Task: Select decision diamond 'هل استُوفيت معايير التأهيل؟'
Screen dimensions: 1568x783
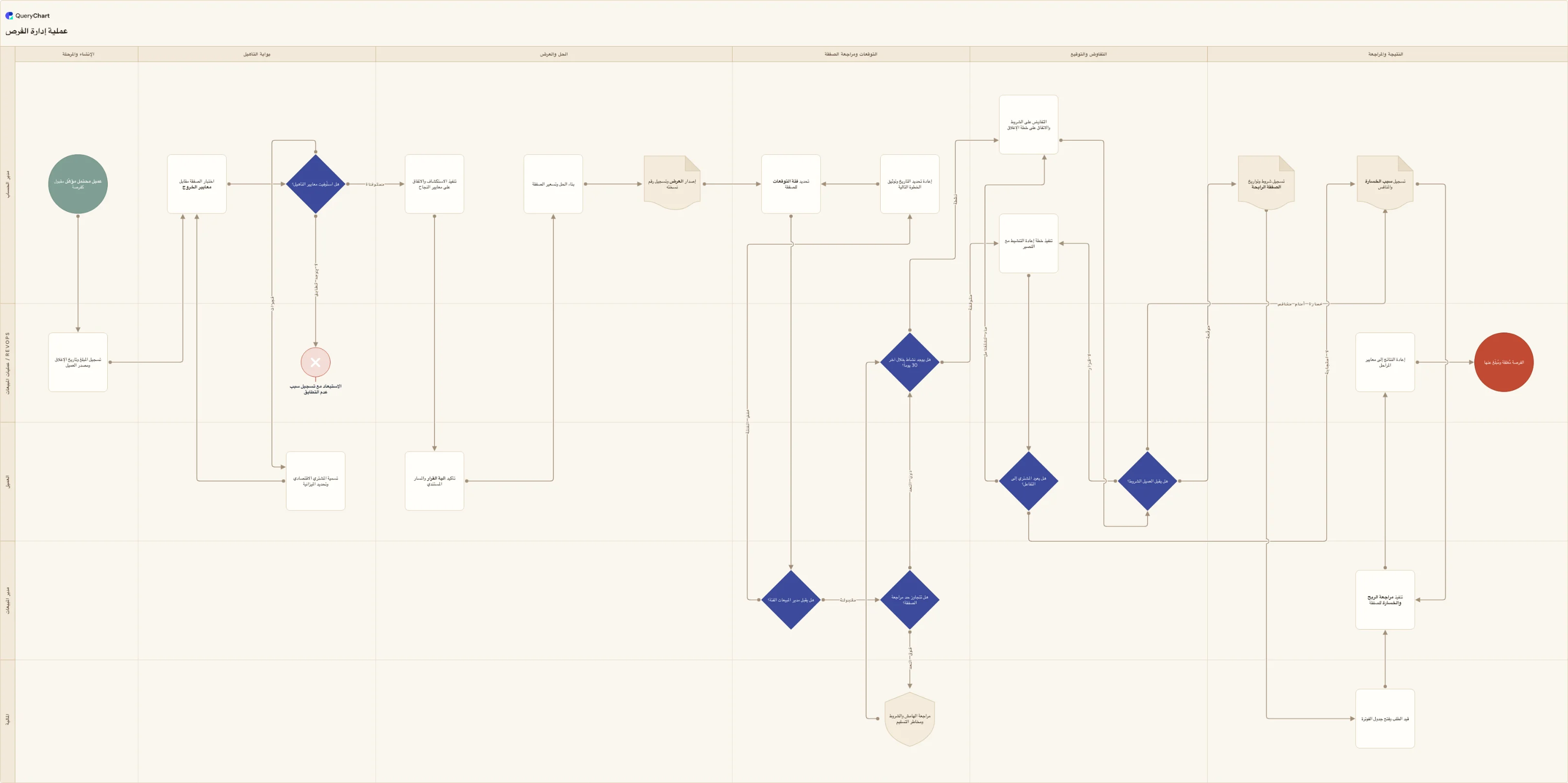Action: click(316, 184)
